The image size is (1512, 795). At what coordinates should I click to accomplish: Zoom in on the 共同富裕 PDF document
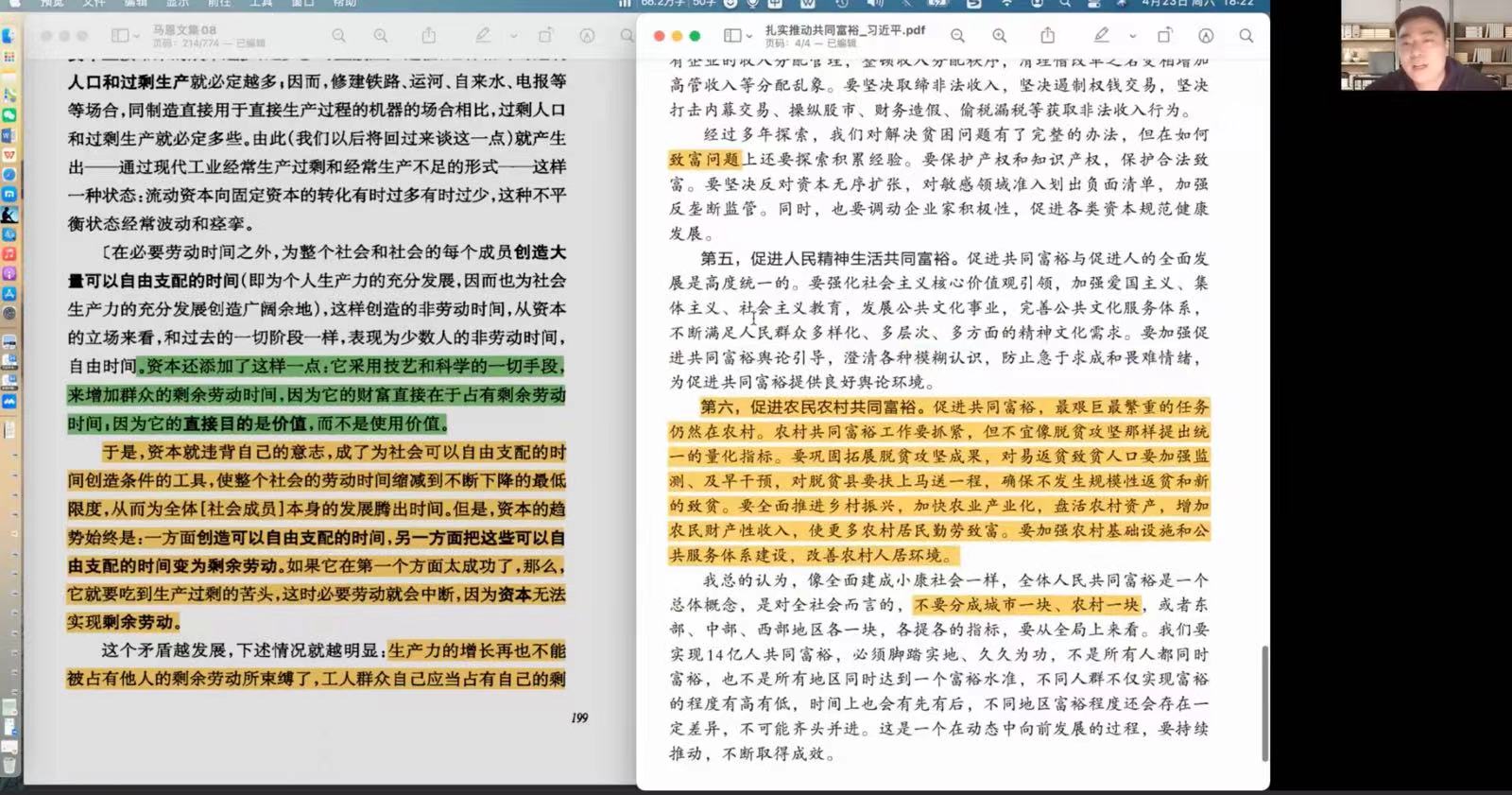click(x=999, y=36)
